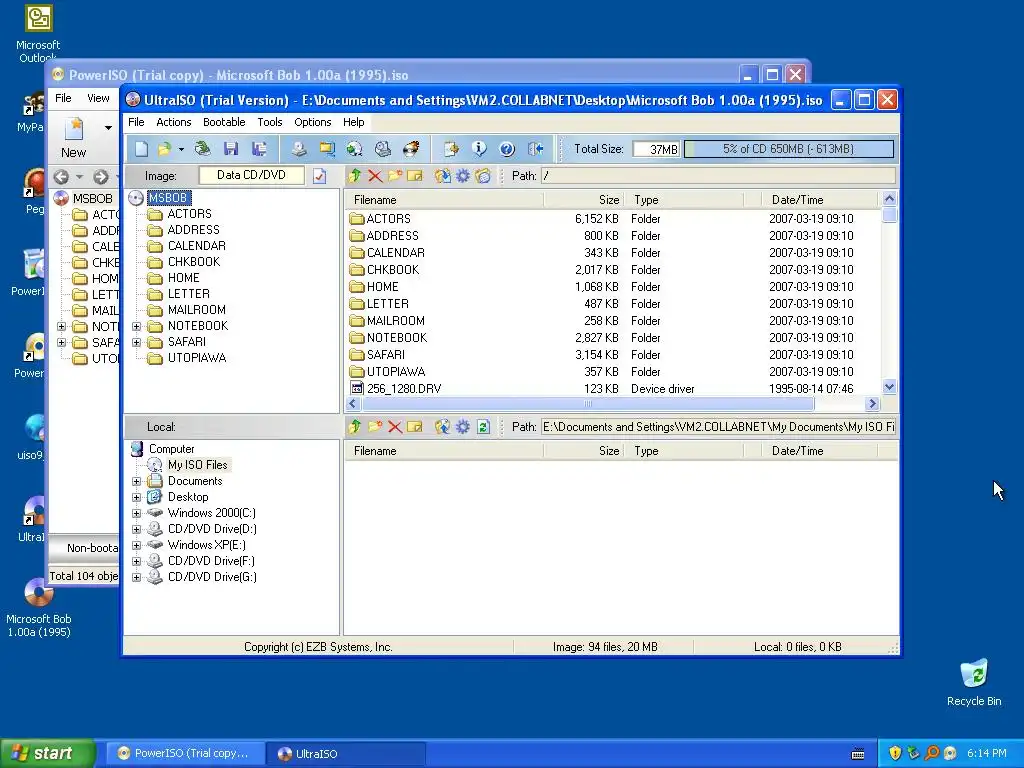The height and width of the screenshot is (768, 1024).
Task: Click the gear Properties icon in image pane toolbar
Action: coord(462,176)
